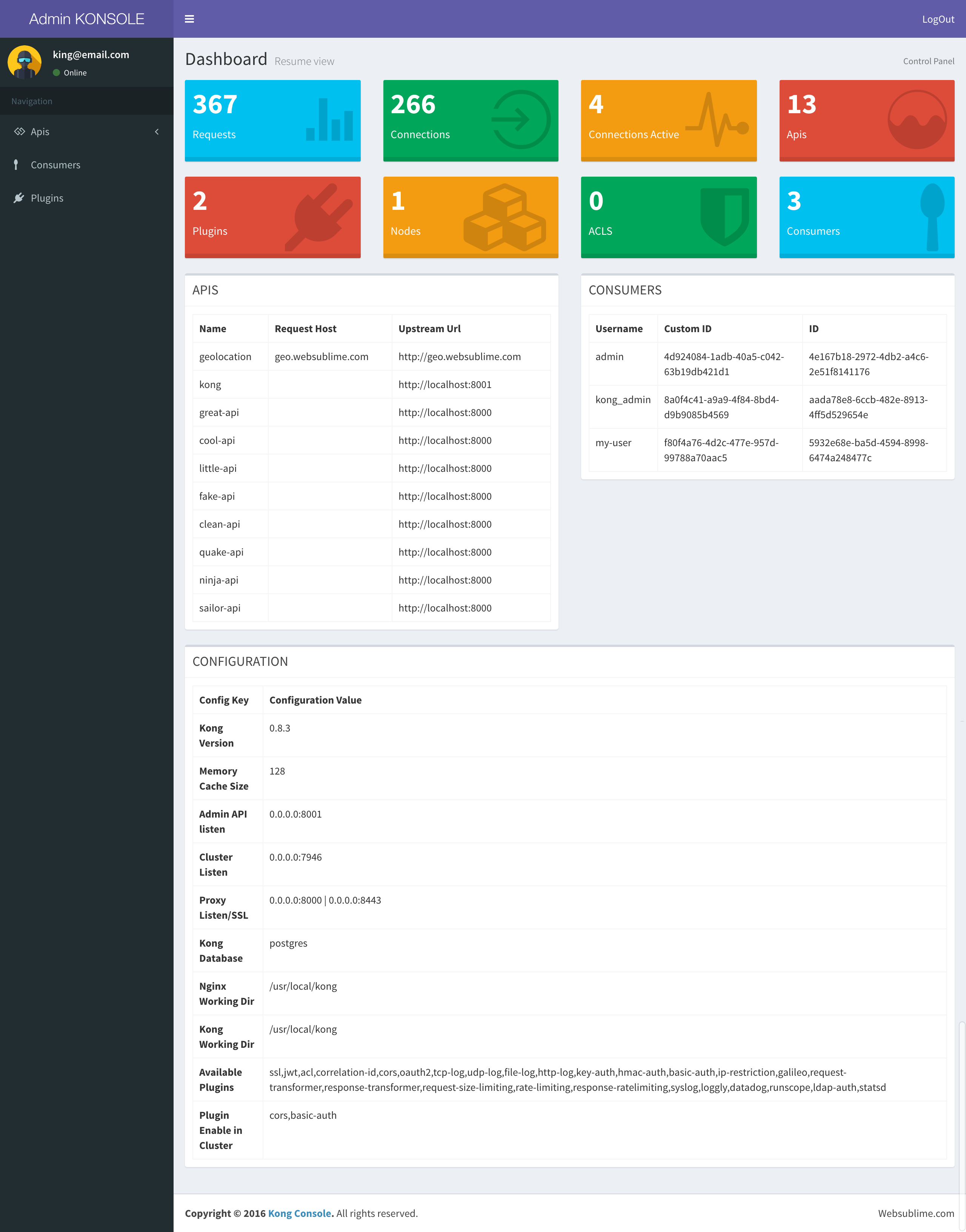This screenshot has height=1232, width=966.
Task: Click the Connections Active label
Action: tap(634, 135)
